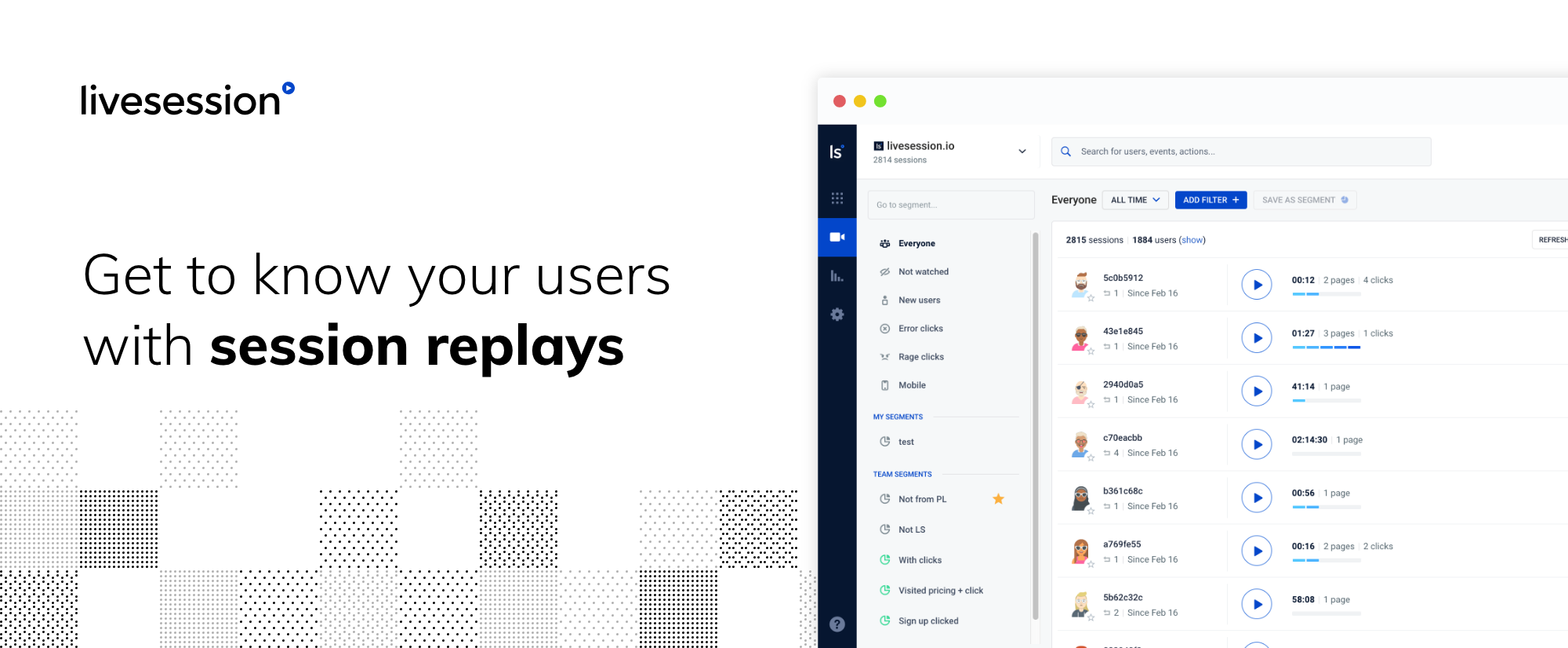Play session 43e1e845
This screenshot has width=1568, height=648.
click(x=1257, y=338)
